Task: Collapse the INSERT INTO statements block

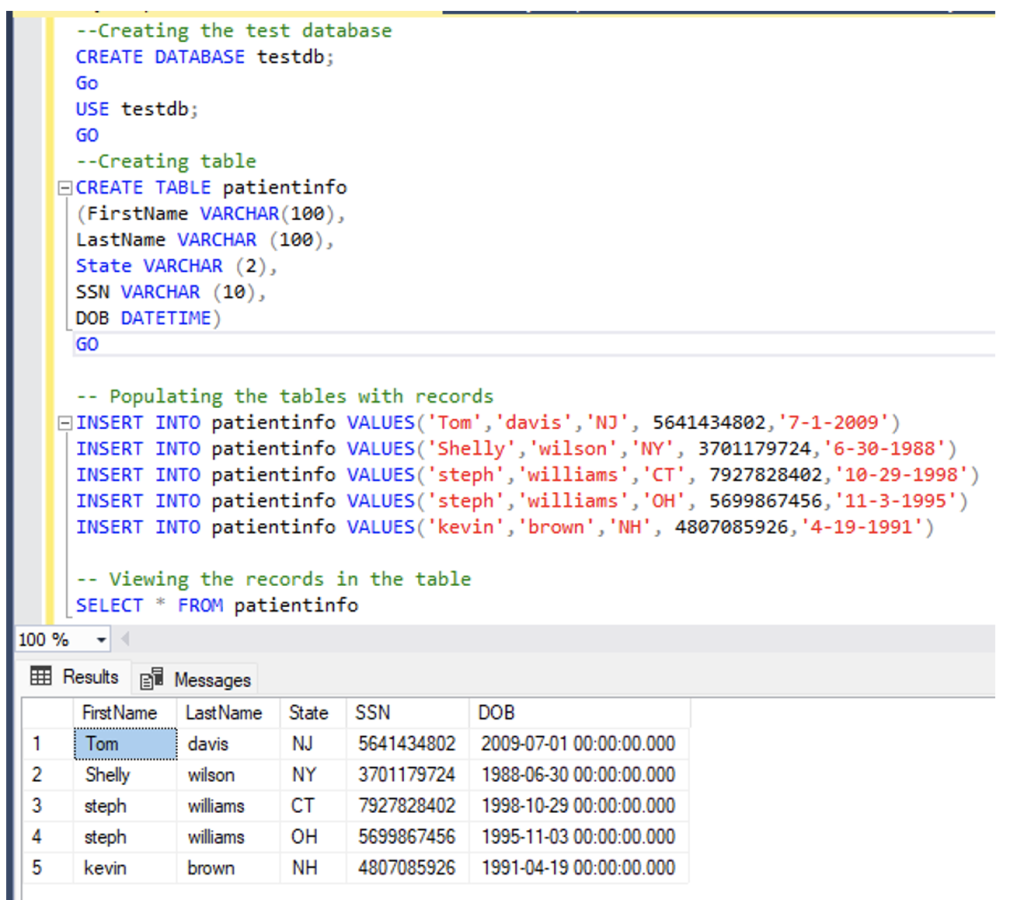Action: [x=66, y=423]
